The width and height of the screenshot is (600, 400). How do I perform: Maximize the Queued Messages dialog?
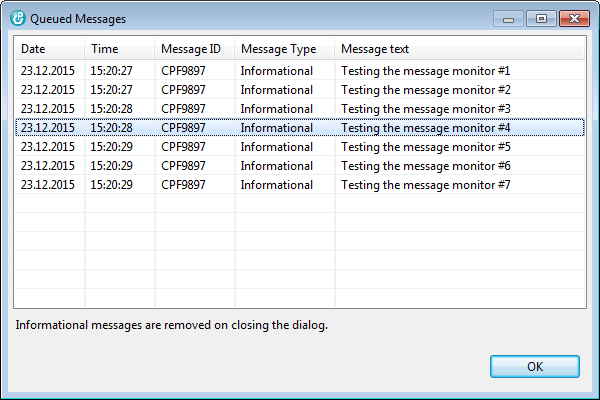pos(541,19)
